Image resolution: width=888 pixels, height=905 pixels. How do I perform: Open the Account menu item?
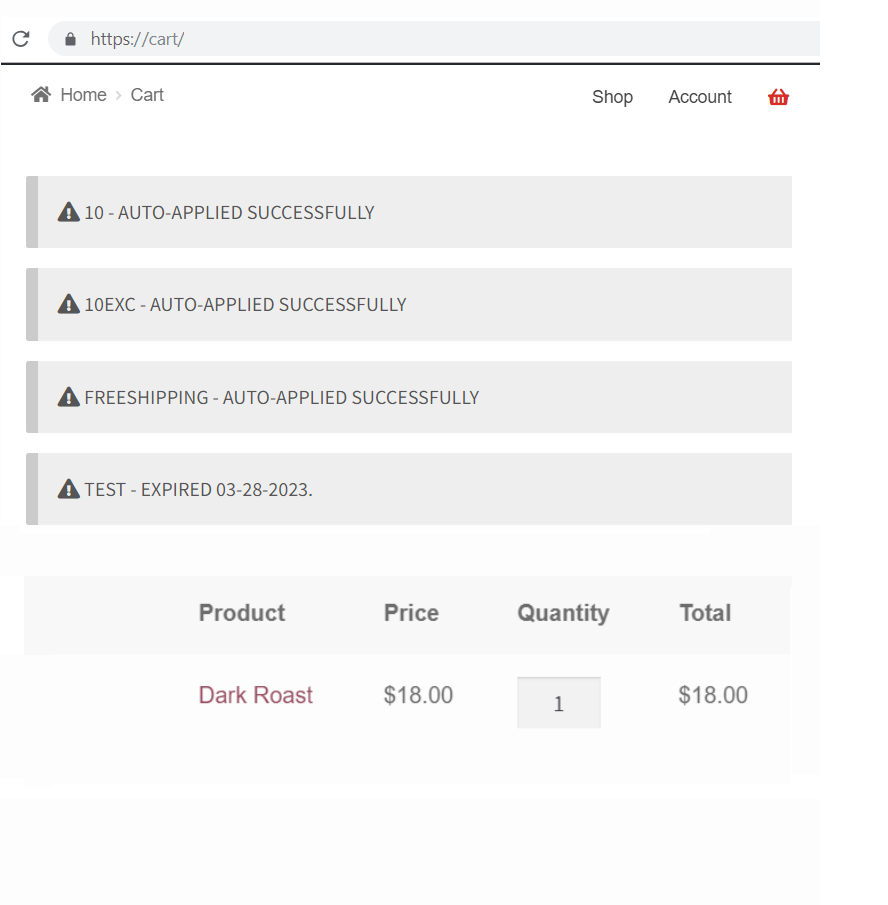(x=700, y=97)
